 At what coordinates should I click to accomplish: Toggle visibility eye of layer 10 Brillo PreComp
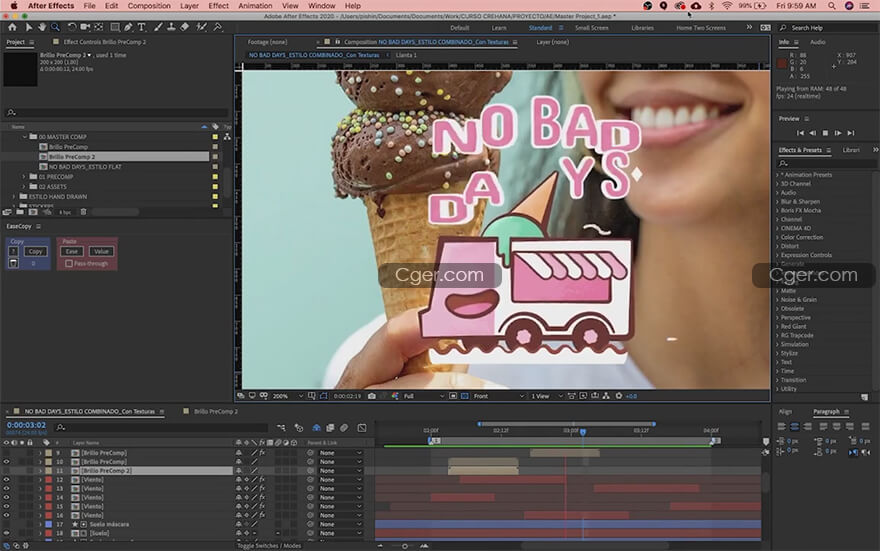pyautogui.click(x=6, y=462)
